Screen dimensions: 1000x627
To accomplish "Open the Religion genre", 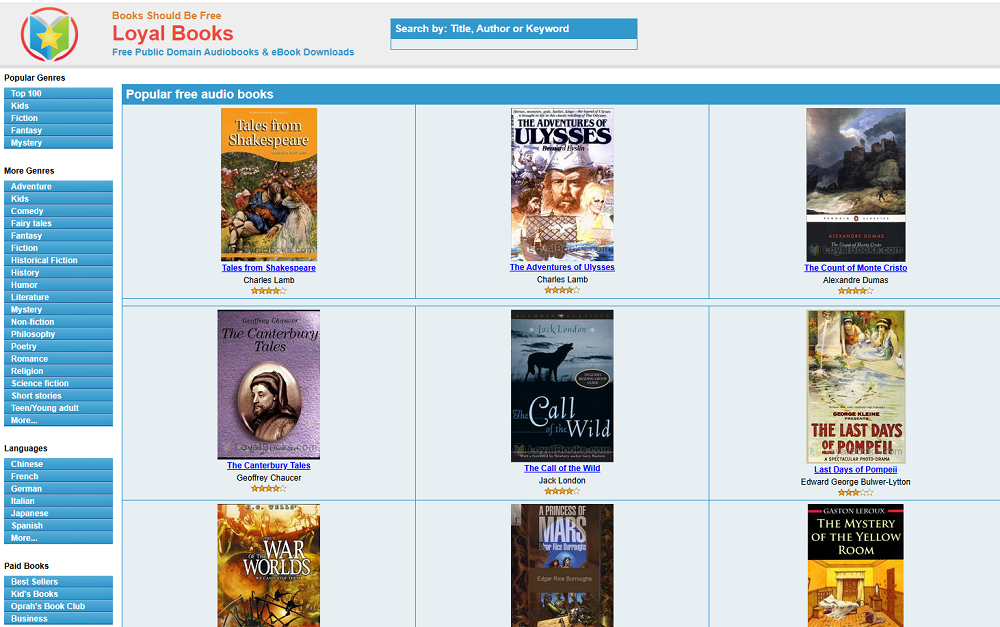I will (58, 371).
